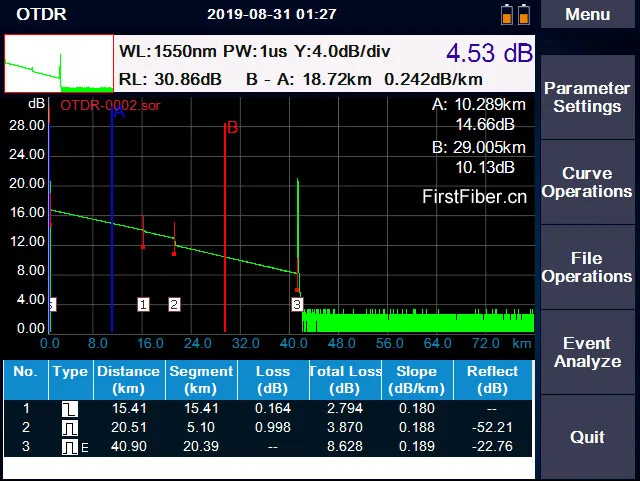Click event marker 3 on graph
Viewport: 640px width, 481px height.
(x=297, y=304)
